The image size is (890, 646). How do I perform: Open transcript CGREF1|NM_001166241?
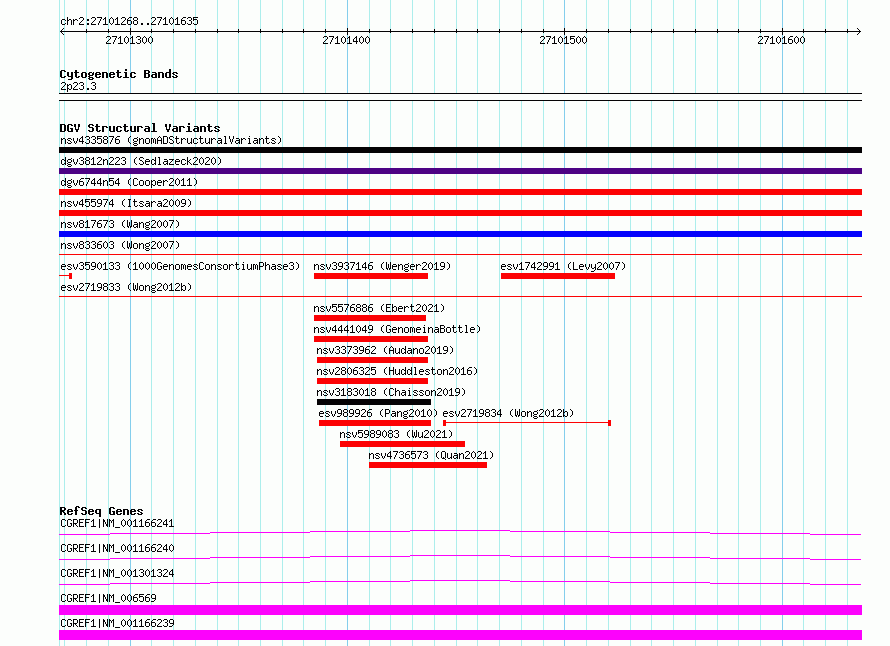pos(117,523)
